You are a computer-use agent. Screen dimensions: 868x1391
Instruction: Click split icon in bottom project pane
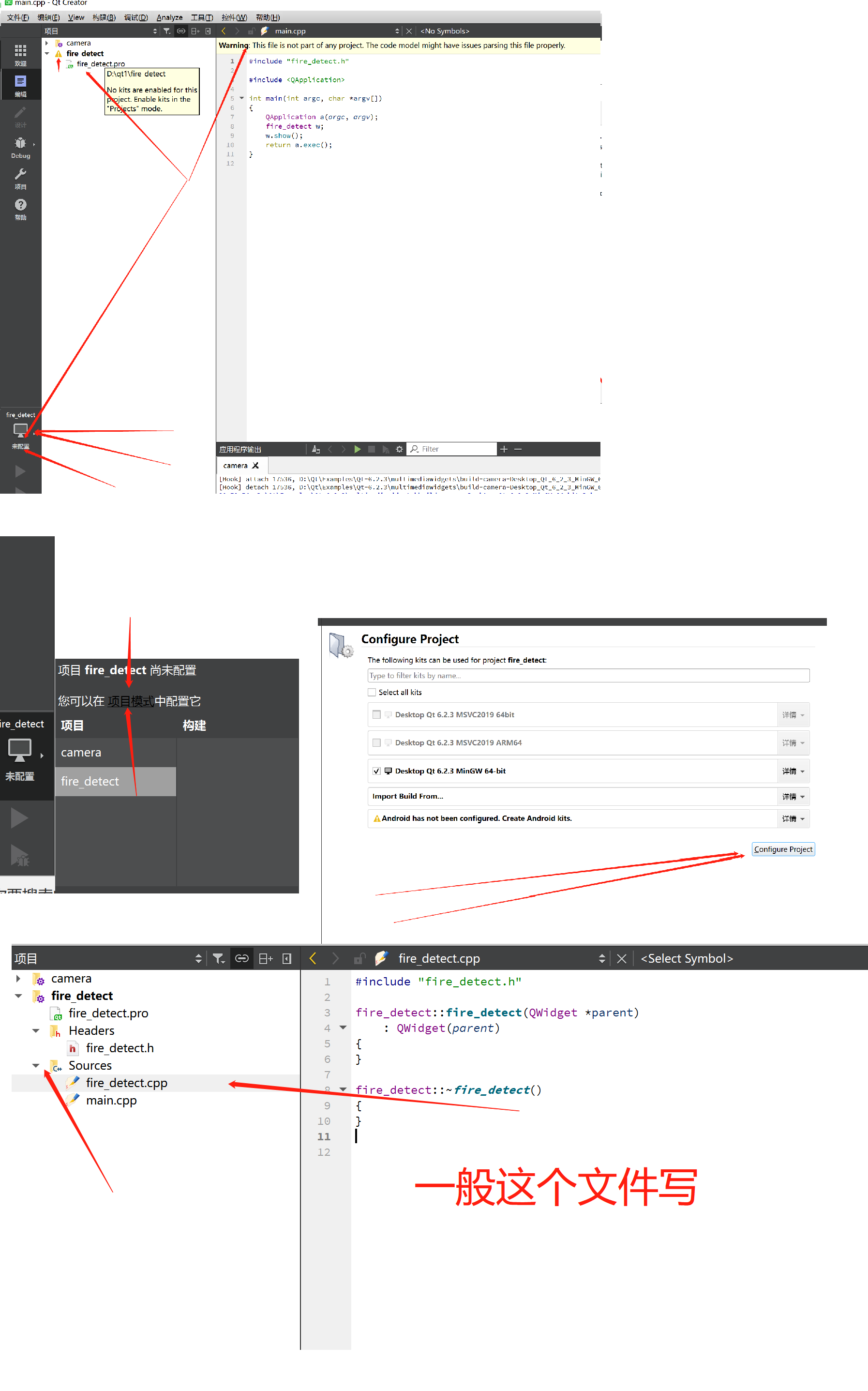(x=265, y=958)
